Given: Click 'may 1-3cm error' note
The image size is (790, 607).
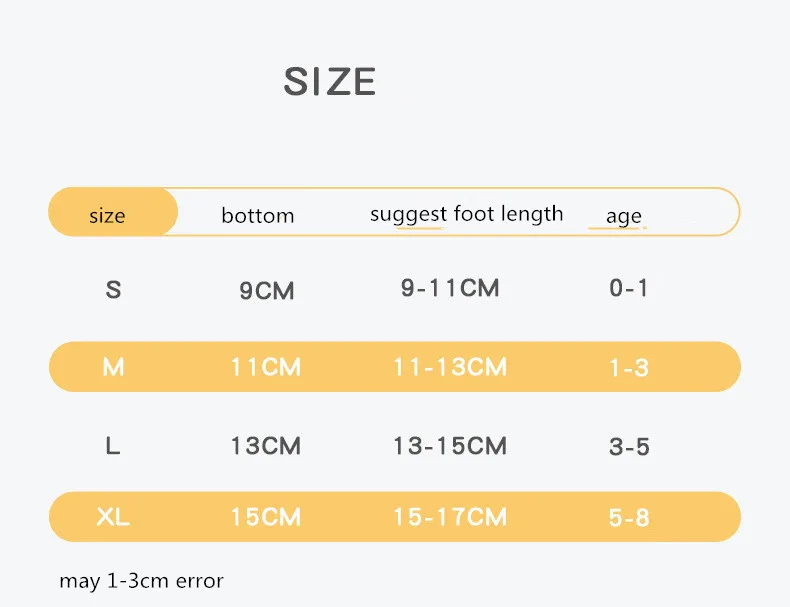Looking at the screenshot, I should click(x=141, y=580).
